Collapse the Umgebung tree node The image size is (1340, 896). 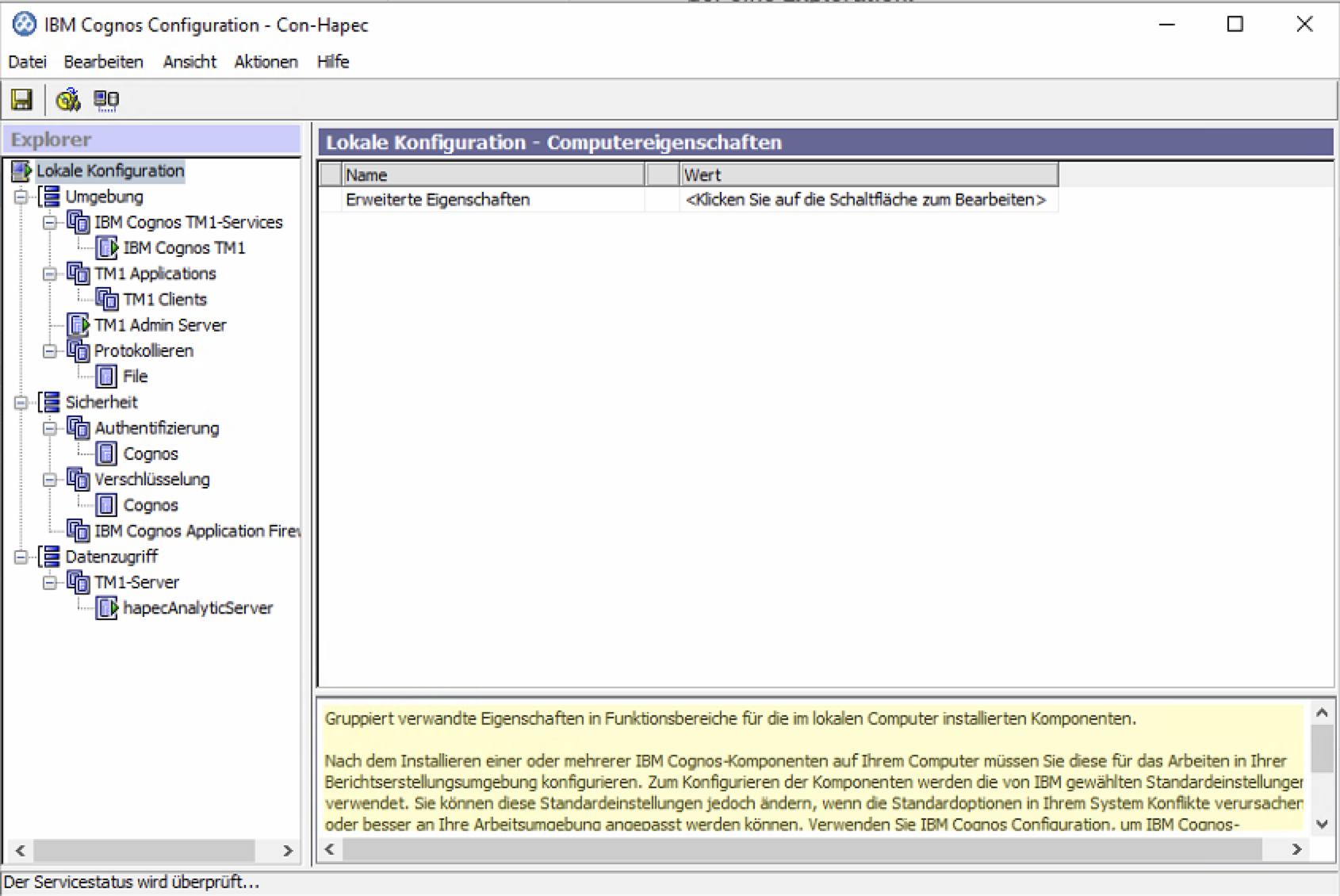pyautogui.click(x=21, y=197)
